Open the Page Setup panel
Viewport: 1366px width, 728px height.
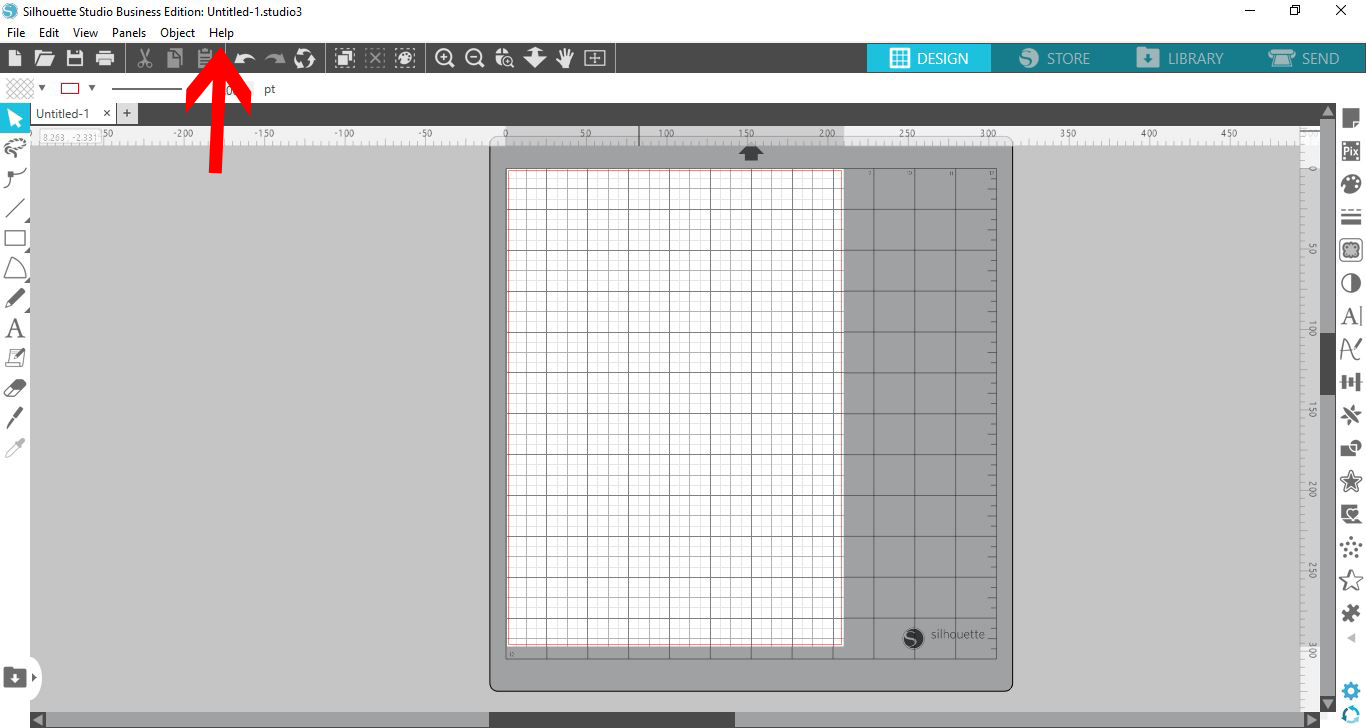coord(1351,119)
